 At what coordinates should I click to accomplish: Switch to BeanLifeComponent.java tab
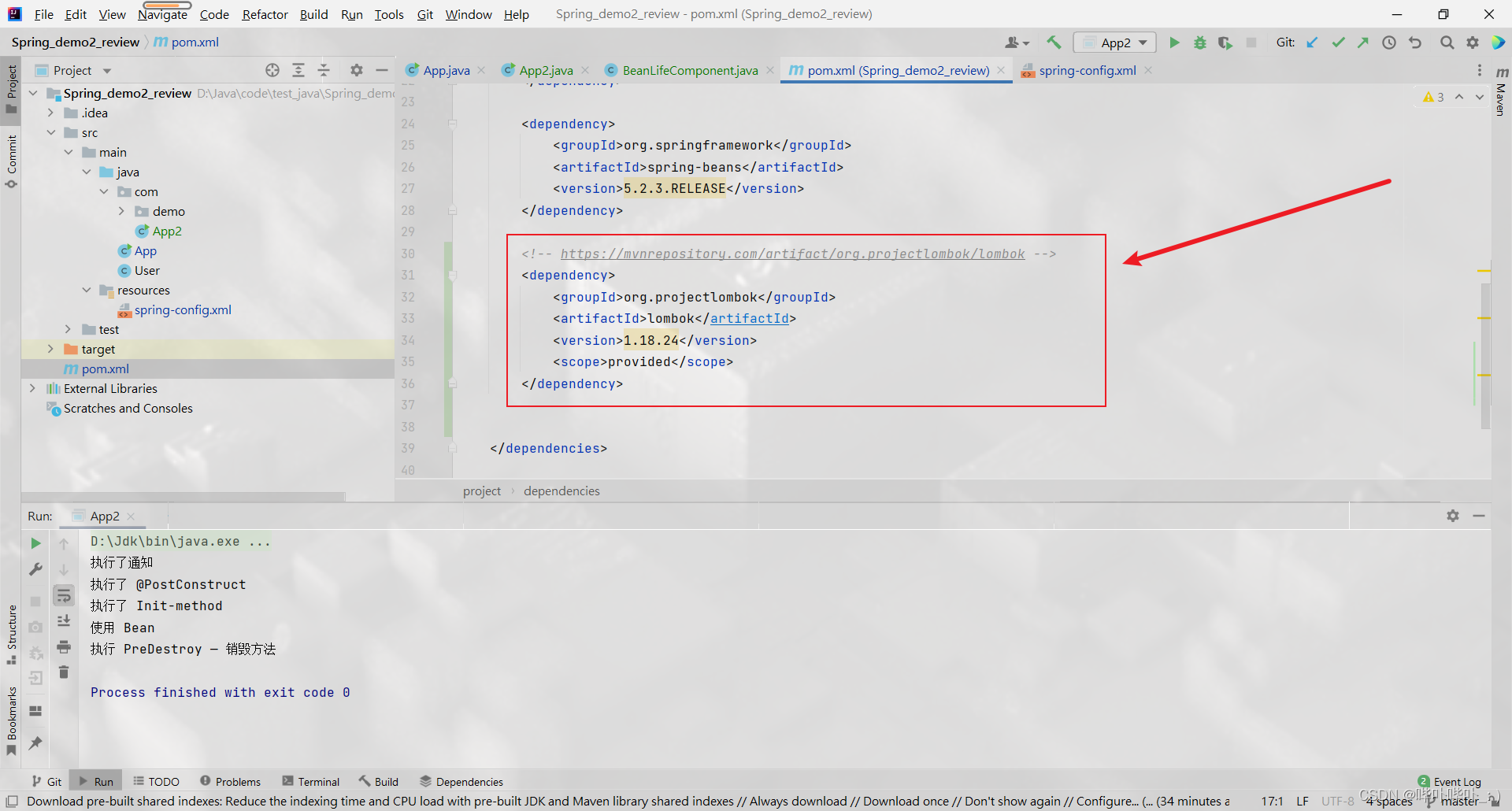point(690,70)
